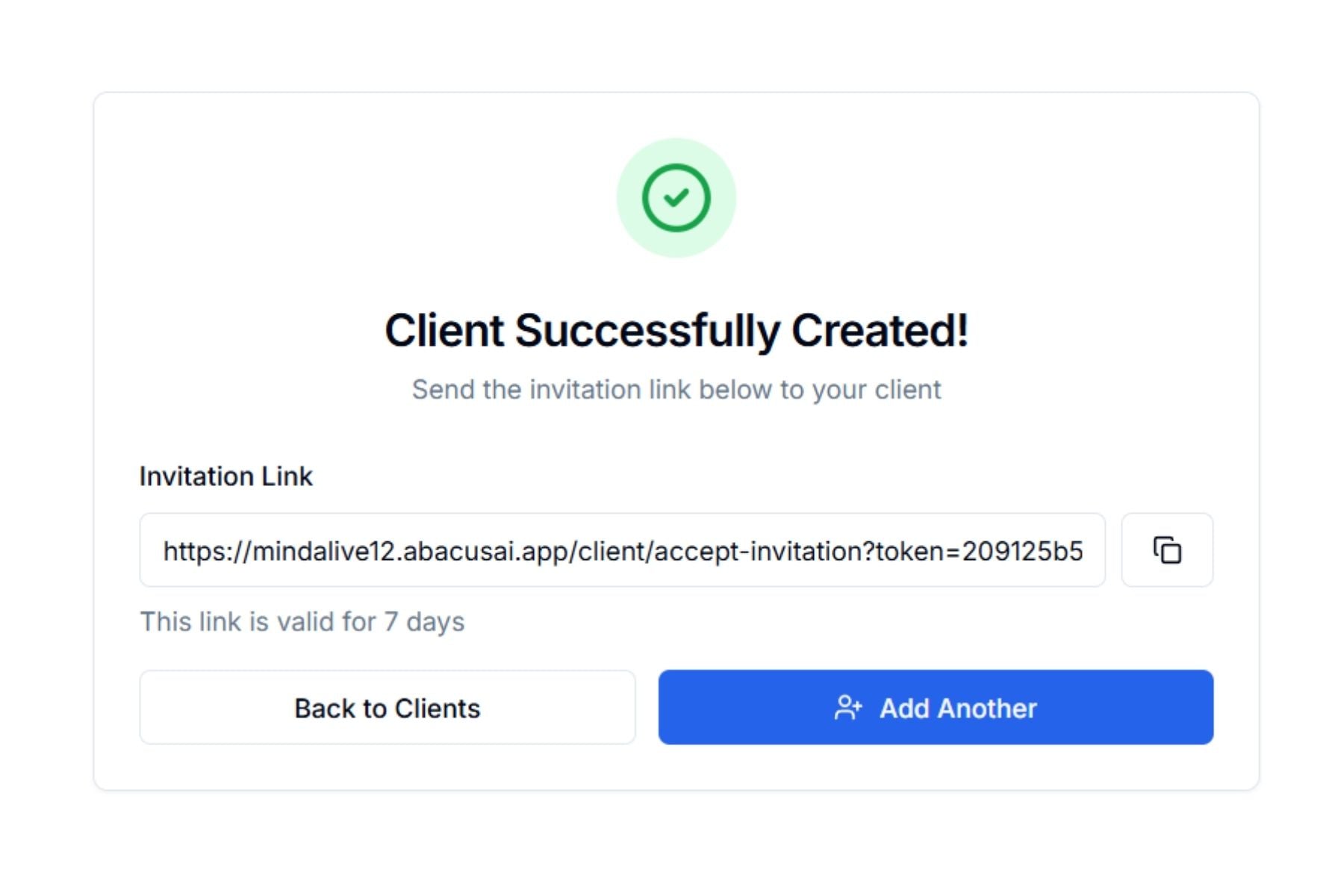The image size is (1344, 896).
Task: Click the green checkmark success icon
Action: coord(676,198)
